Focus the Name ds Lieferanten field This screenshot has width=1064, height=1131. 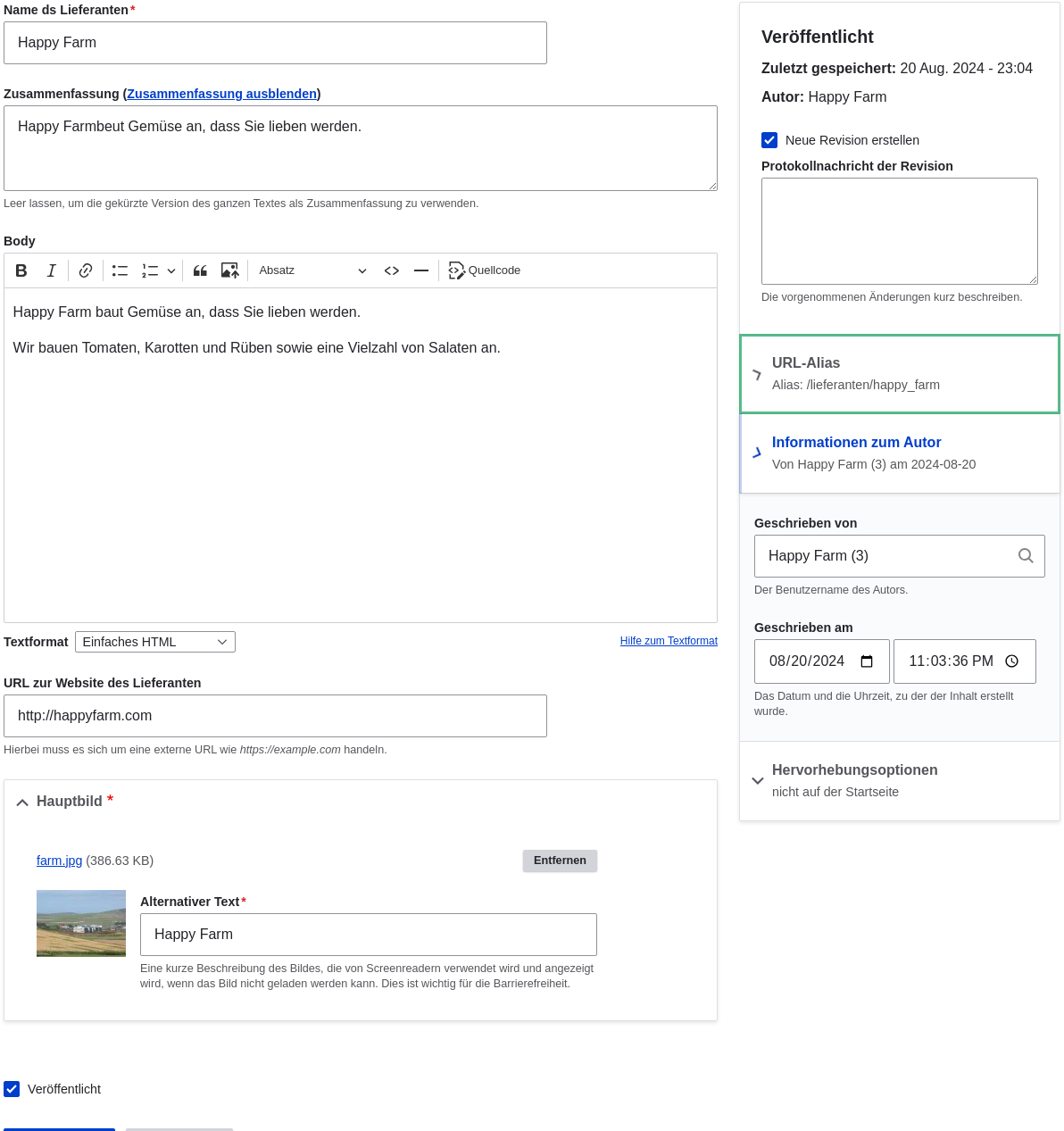tap(275, 43)
